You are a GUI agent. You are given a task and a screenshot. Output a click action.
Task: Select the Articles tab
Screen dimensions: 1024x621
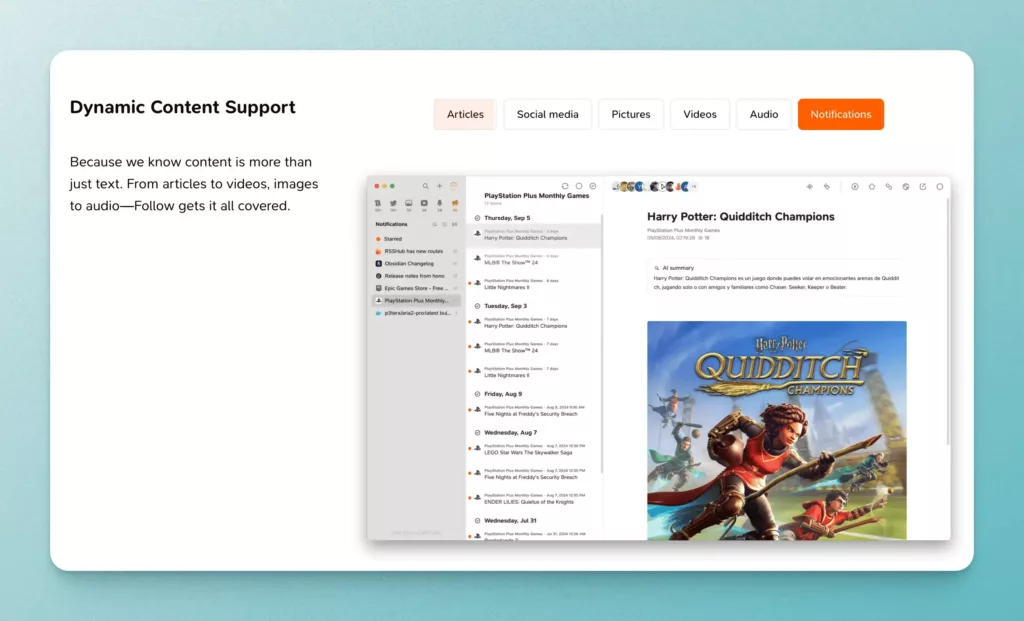pyautogui.click(x=465, y=114)
